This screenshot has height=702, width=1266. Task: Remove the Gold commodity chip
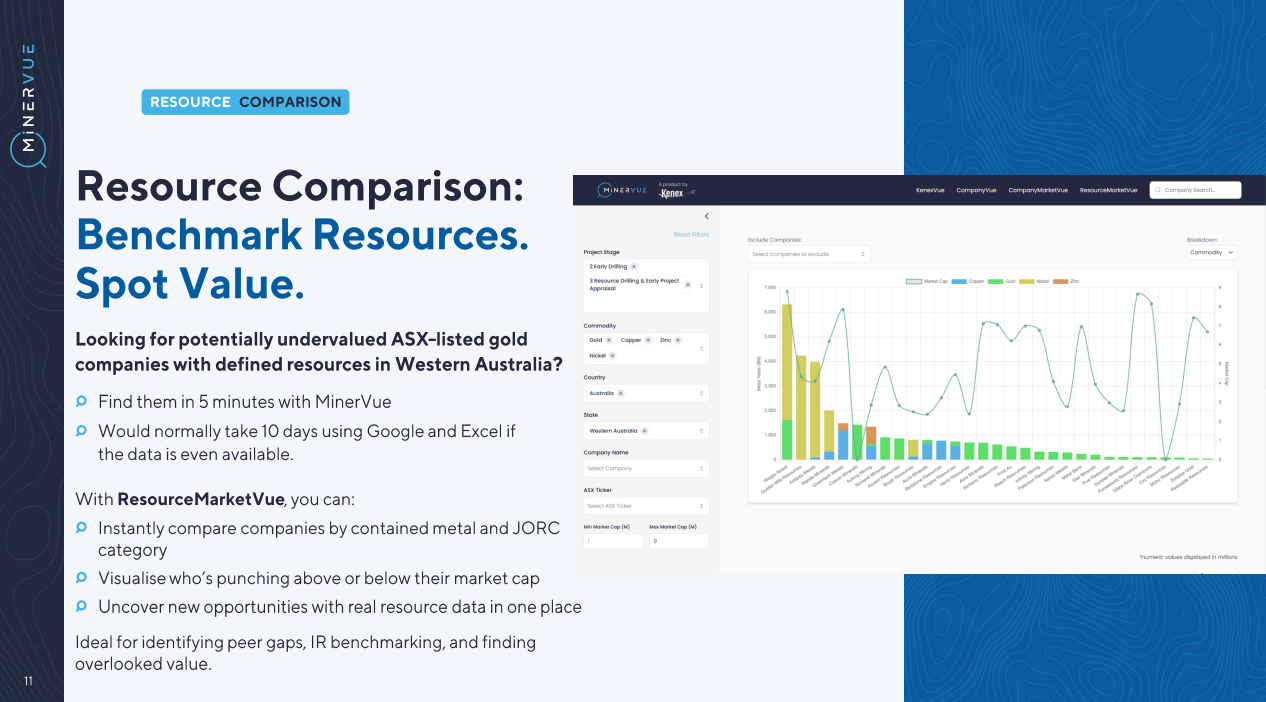(x=609, y=341)
